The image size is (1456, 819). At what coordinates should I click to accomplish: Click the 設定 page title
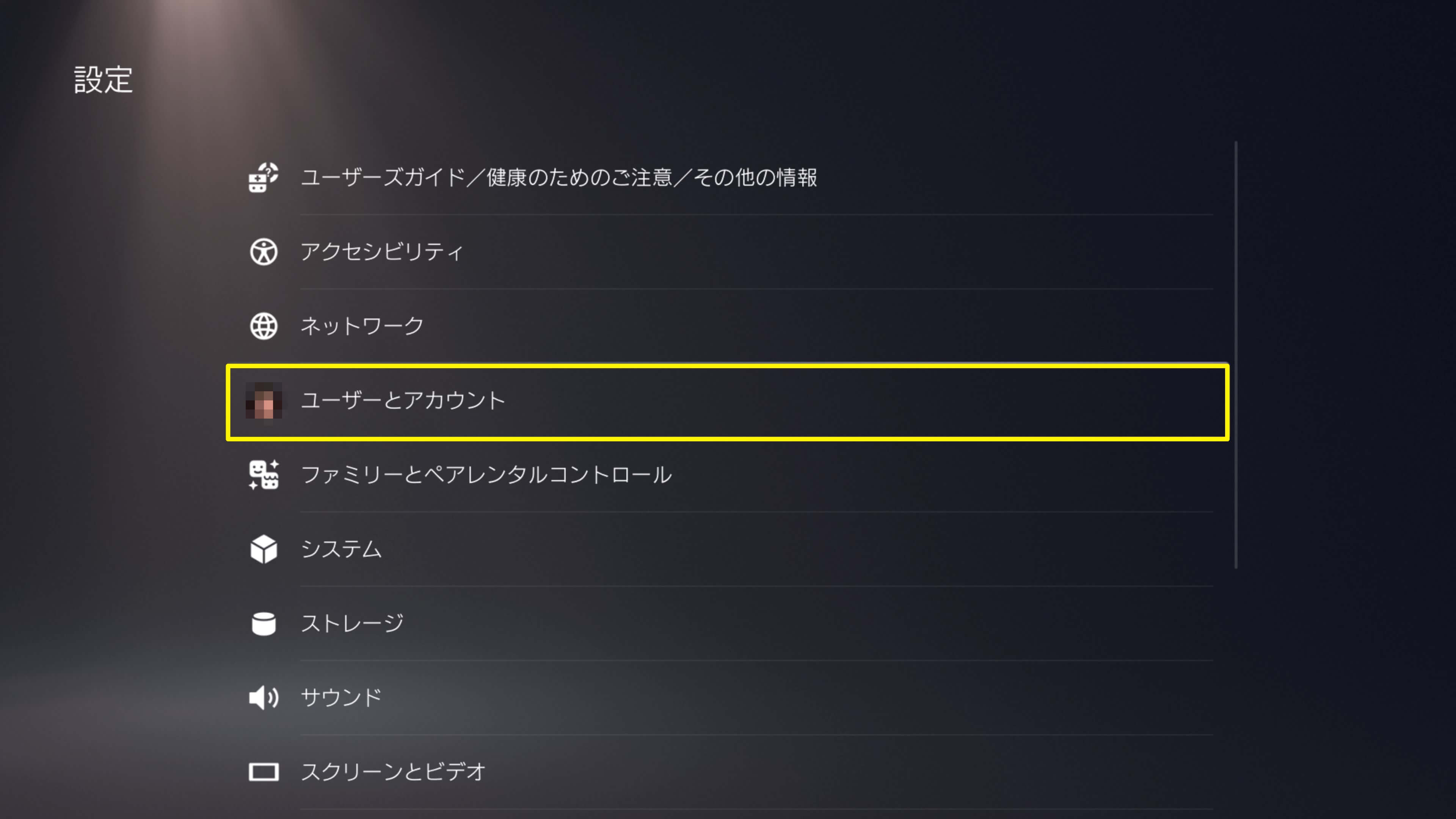(104, 80)
